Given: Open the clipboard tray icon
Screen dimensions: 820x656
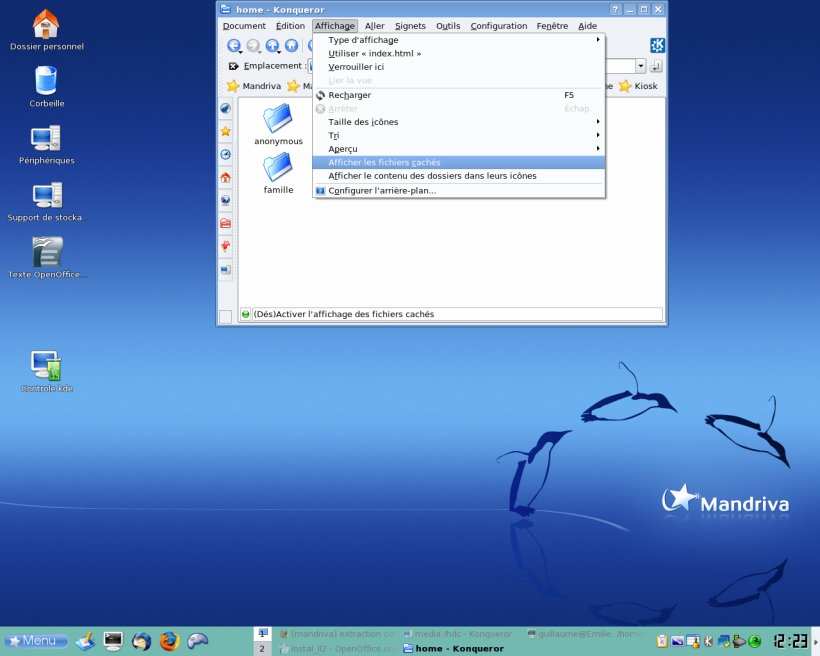Looking at the screenshot, I should pyautogui.click(x=662, y=641).
